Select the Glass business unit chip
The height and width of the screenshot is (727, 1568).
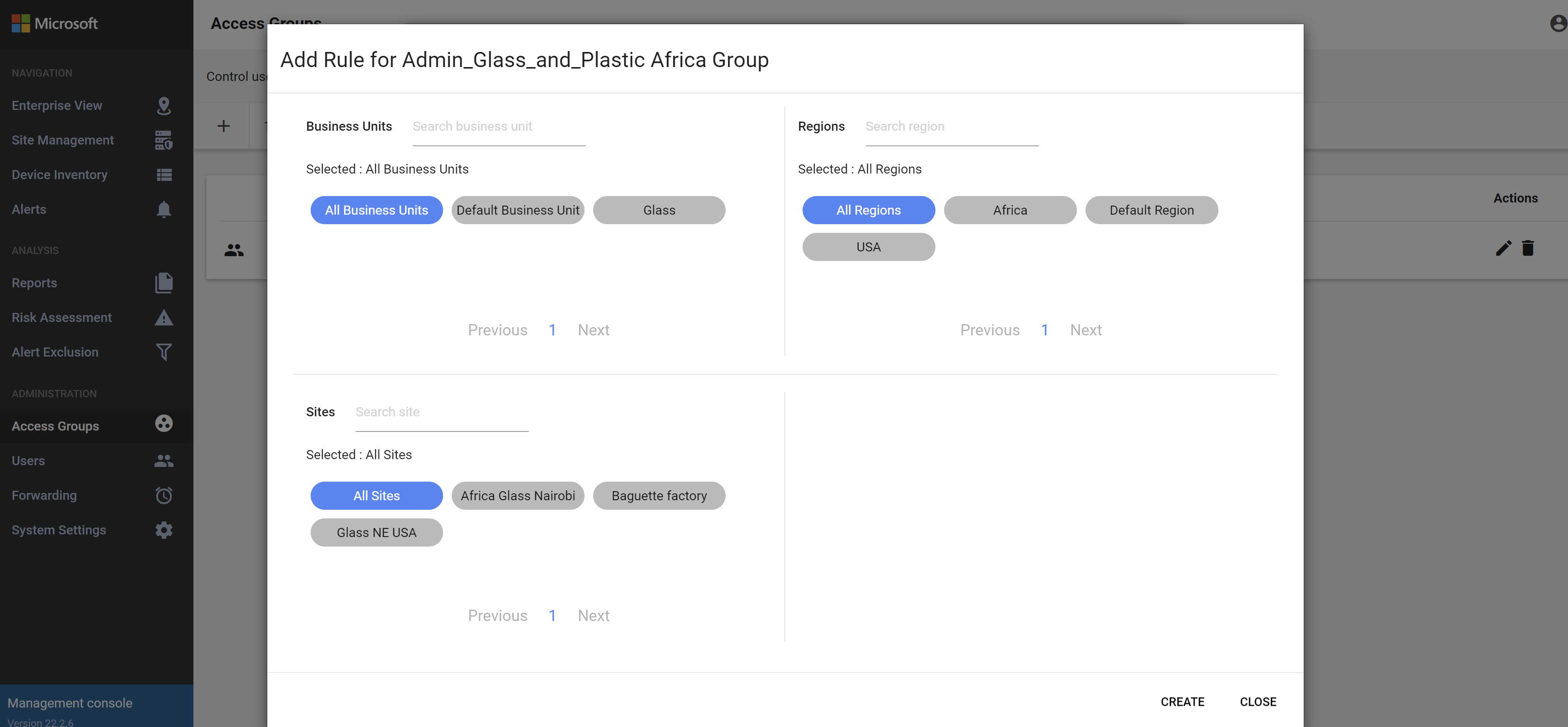659,210
